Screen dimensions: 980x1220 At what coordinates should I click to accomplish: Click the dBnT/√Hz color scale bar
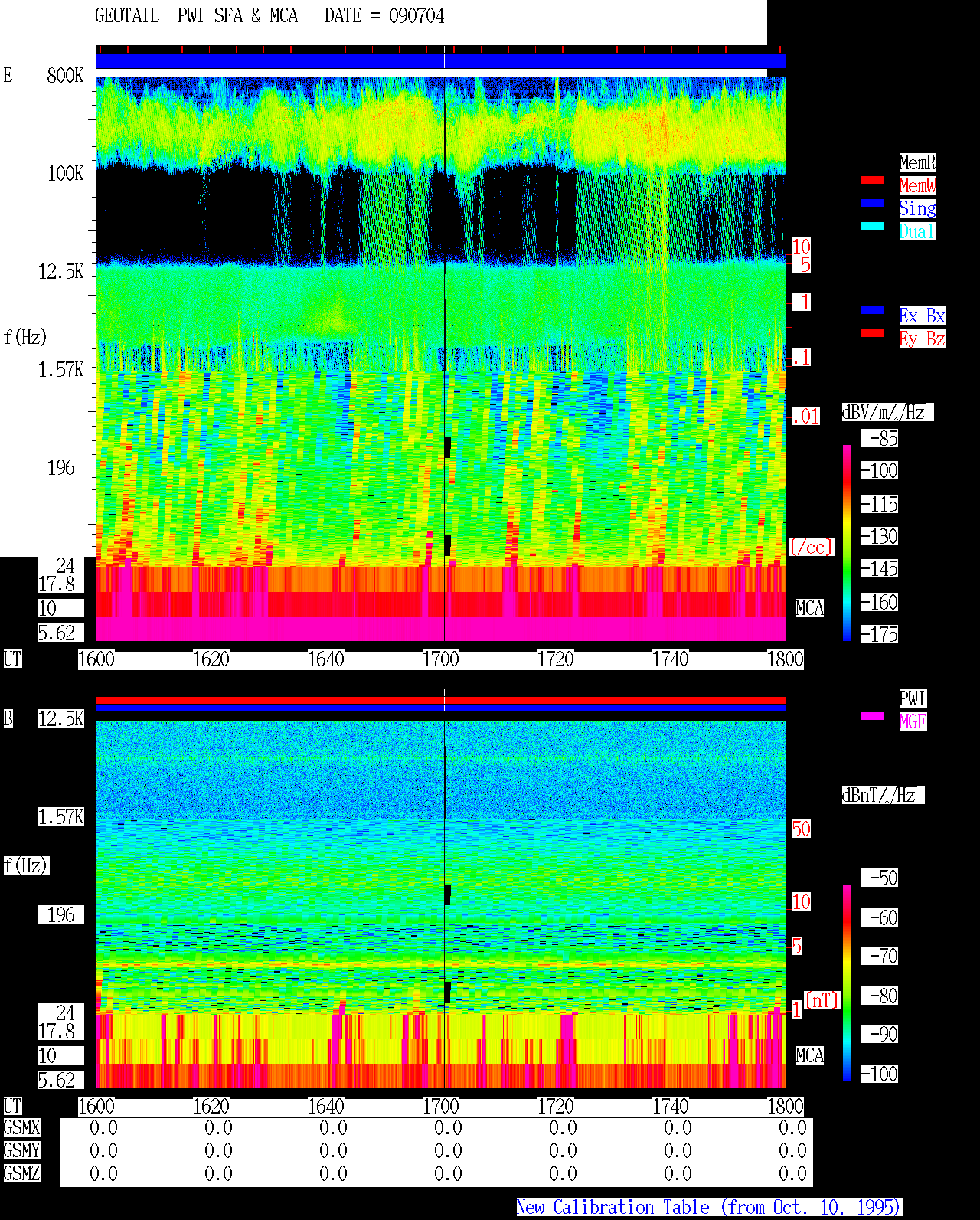[847, 983]
